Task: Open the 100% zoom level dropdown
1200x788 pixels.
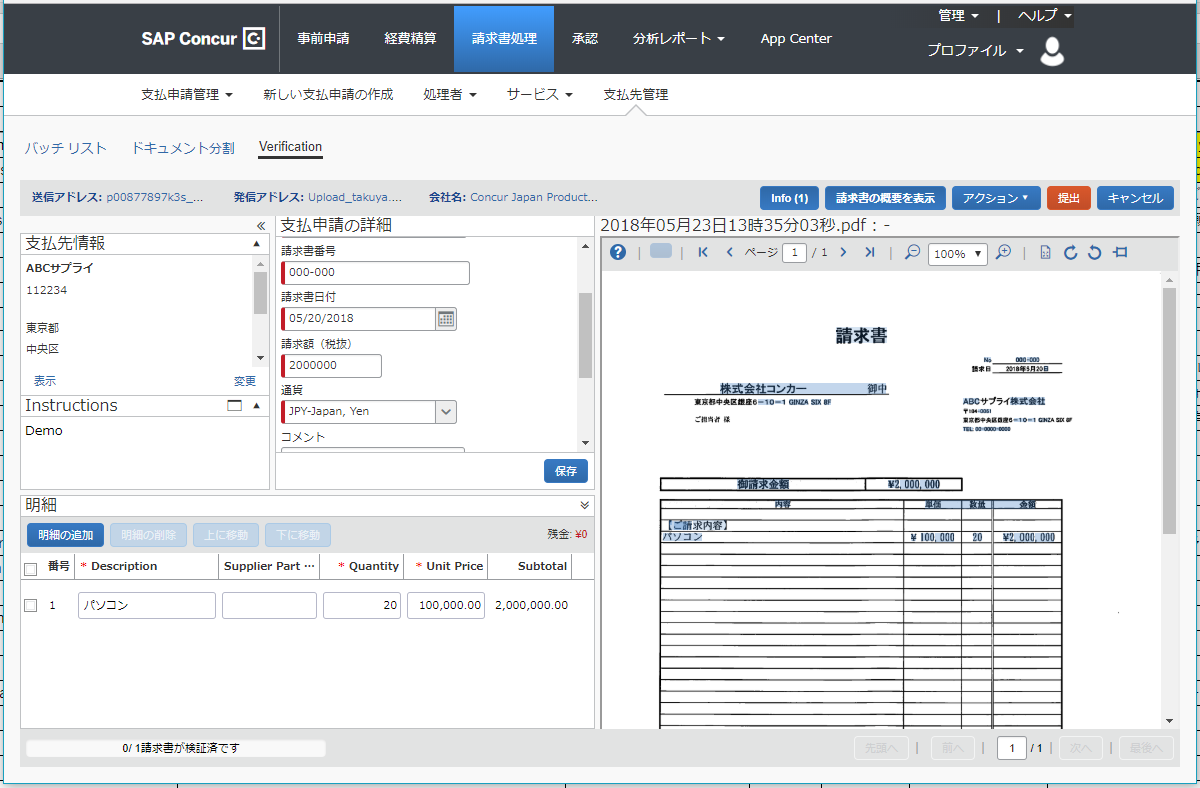Action: 957,254
